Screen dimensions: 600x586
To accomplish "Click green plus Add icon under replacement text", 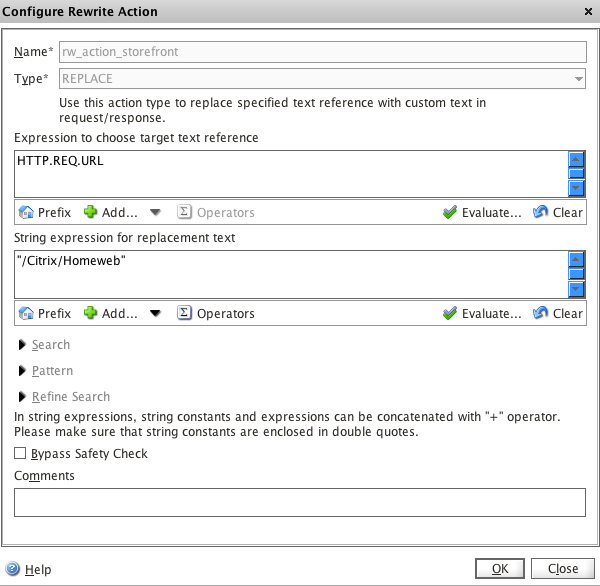I will click(x=90, y=313).
